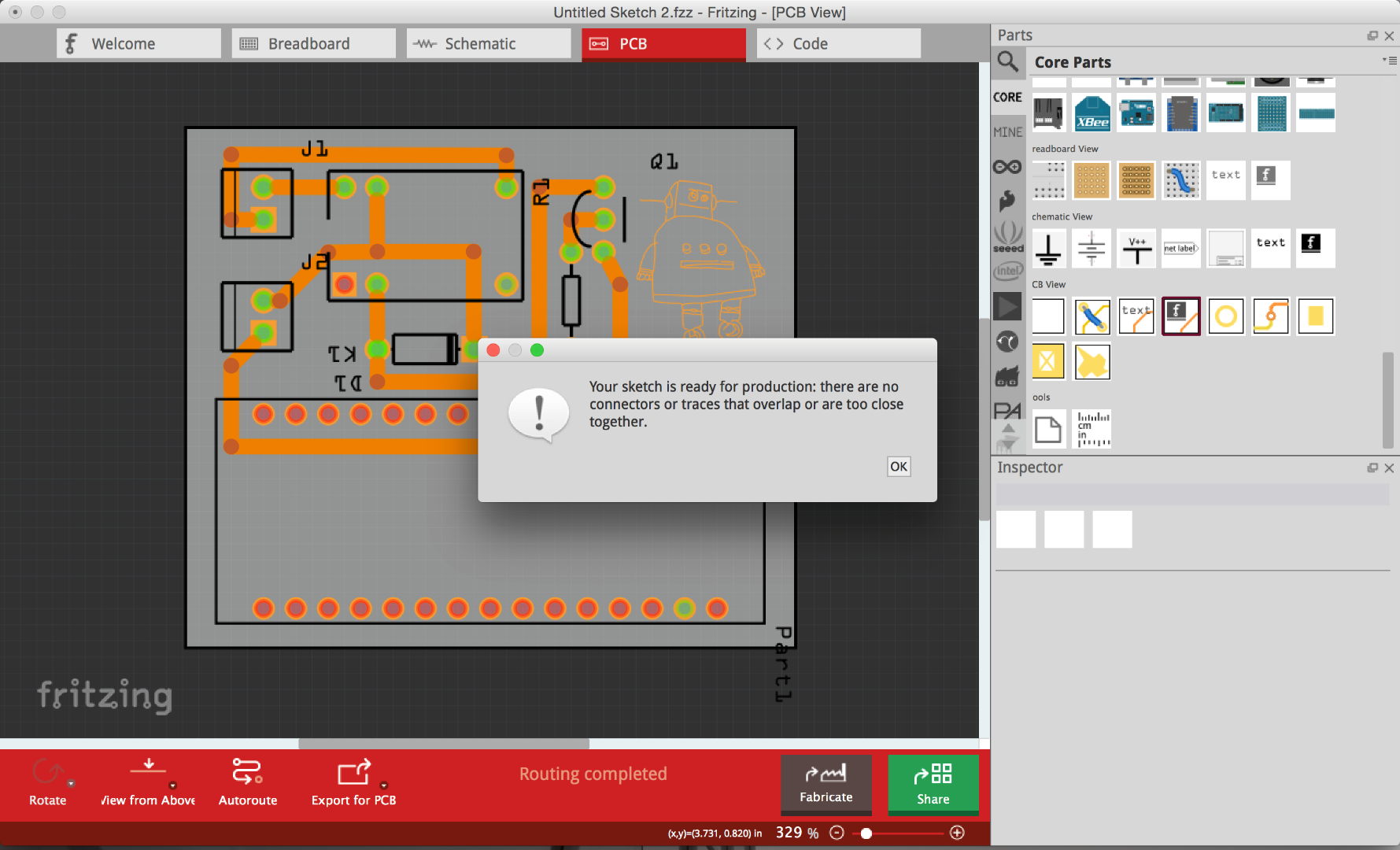The image size is (1400, 850).
Task: Select the Arduino board part thumbnail
Action: pyautogui.click(x=1136, y=113)
